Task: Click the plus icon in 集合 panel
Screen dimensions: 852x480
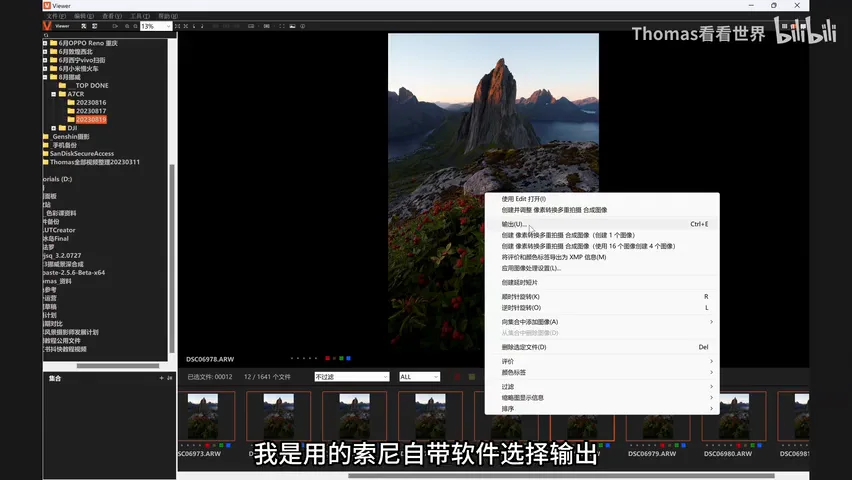Action: click(161, 378)
